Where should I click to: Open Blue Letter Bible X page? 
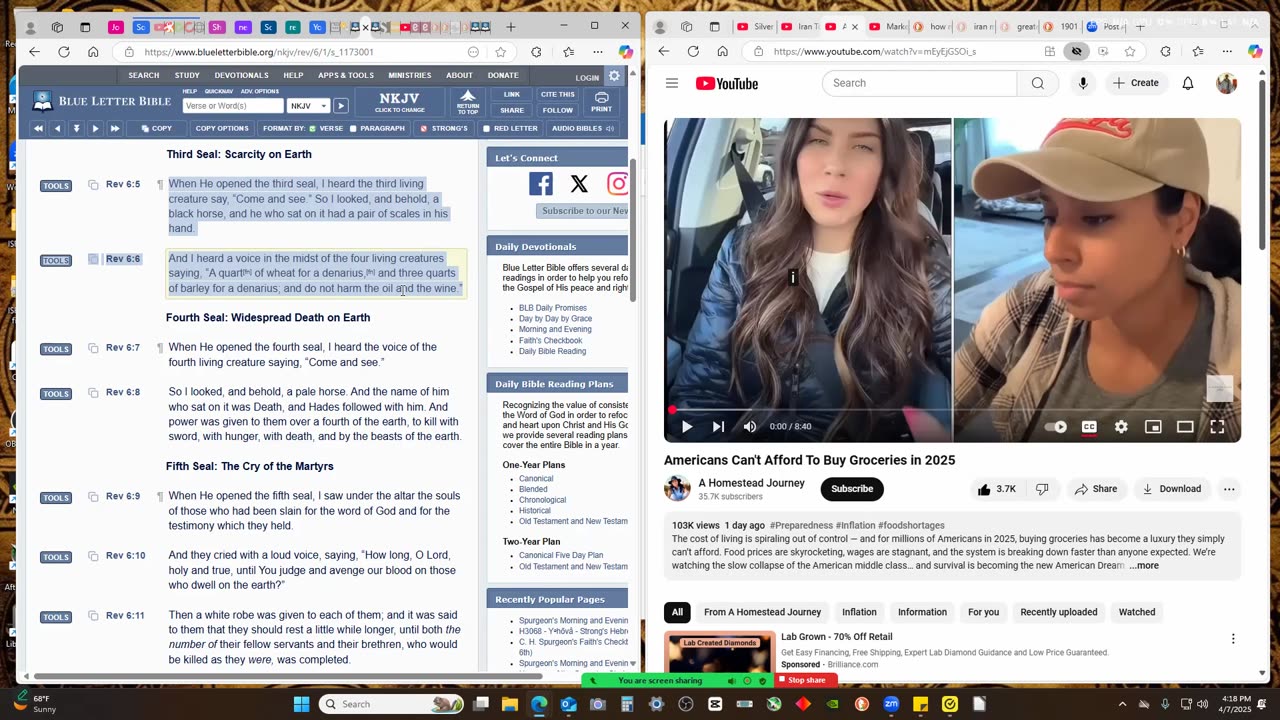pyautogui.click(x=579, y=183)
